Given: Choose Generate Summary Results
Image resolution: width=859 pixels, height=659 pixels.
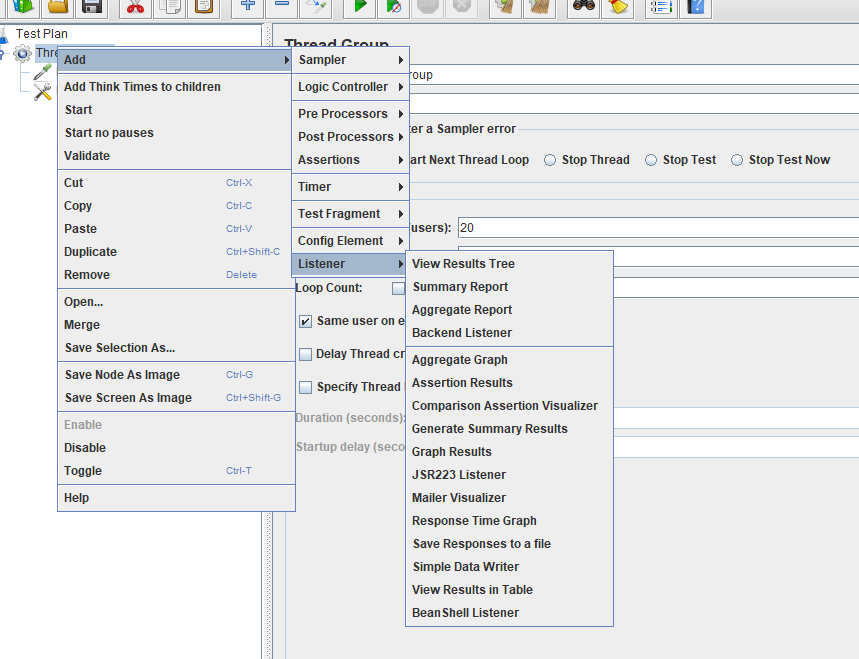Looking at the screenshot, I should [x=509, y=429].
